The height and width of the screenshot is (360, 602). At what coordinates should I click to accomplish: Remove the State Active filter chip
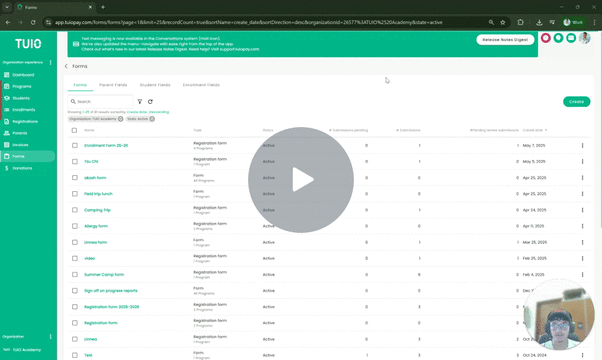pyautogui.click(x=152, y=119)
